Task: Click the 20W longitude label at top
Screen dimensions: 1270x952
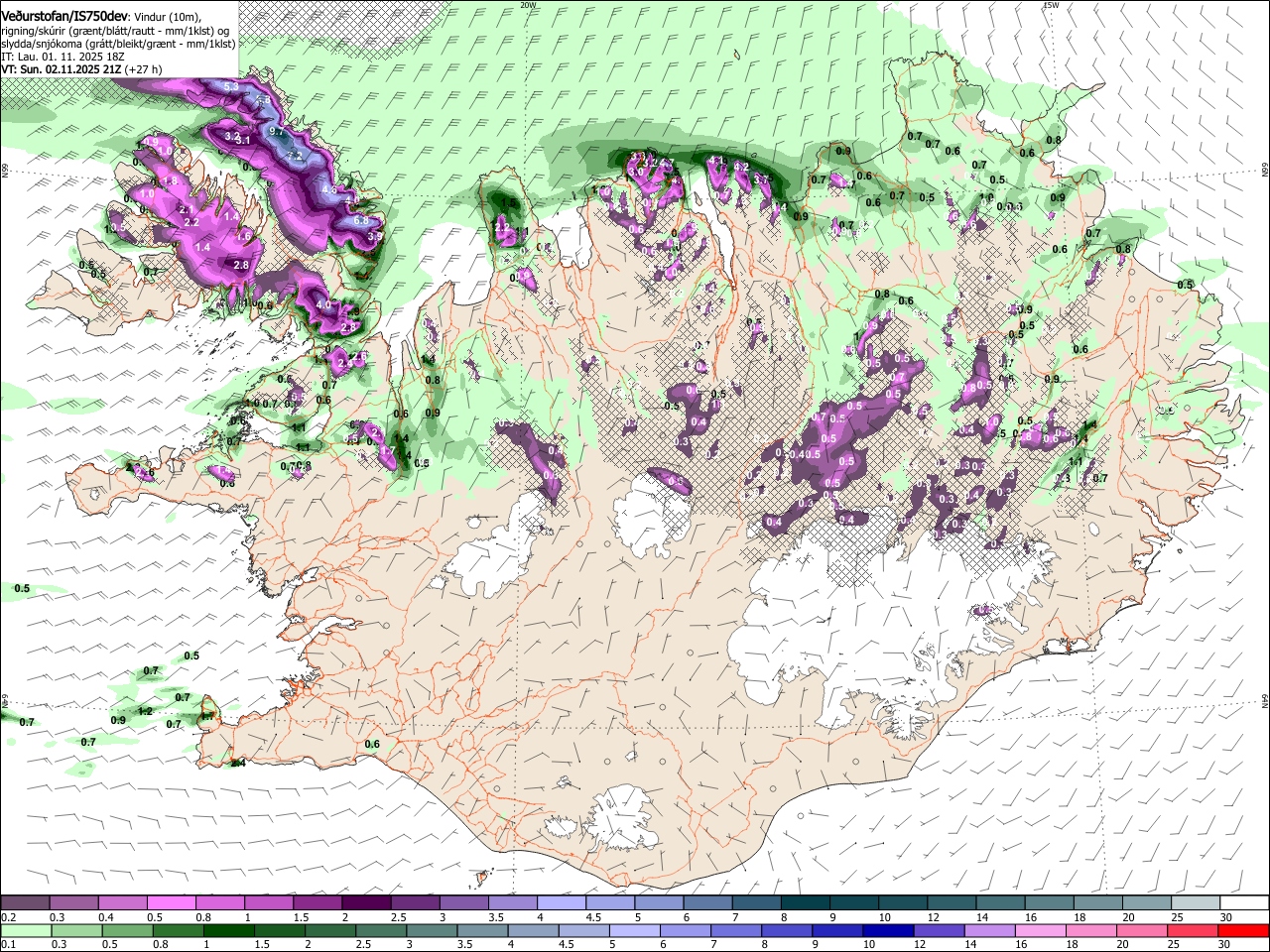Action: coord(529,5)
